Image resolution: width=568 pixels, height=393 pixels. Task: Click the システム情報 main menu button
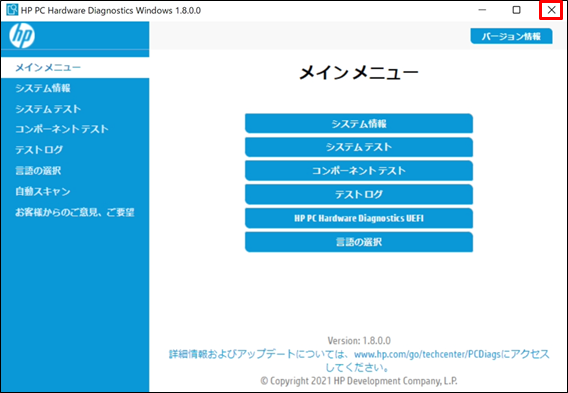click(359, 124)
